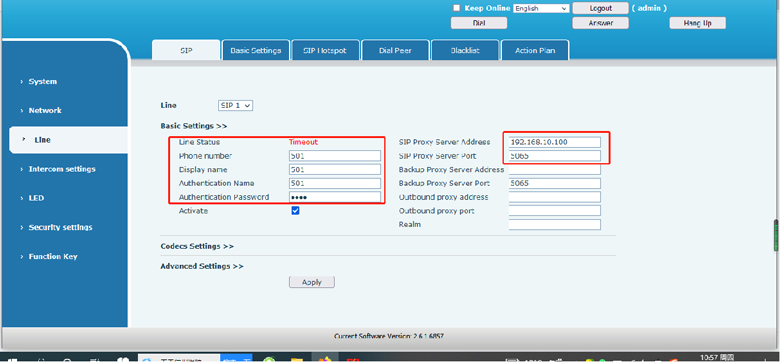780x363 pixels.
Task: Open the Action Plan tab
Action: [535, 50]
